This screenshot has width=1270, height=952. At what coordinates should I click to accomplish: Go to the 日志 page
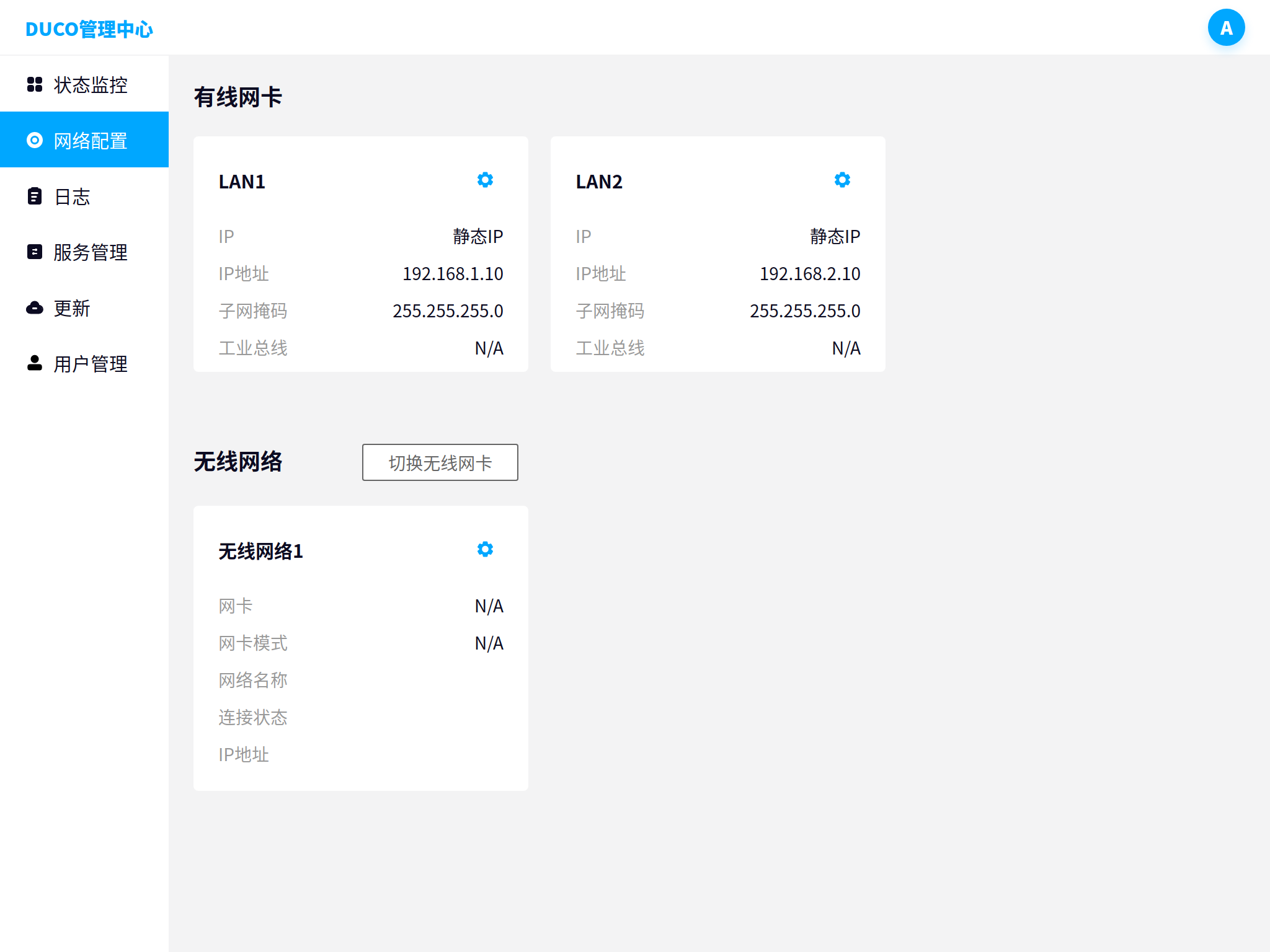(72, 196)
